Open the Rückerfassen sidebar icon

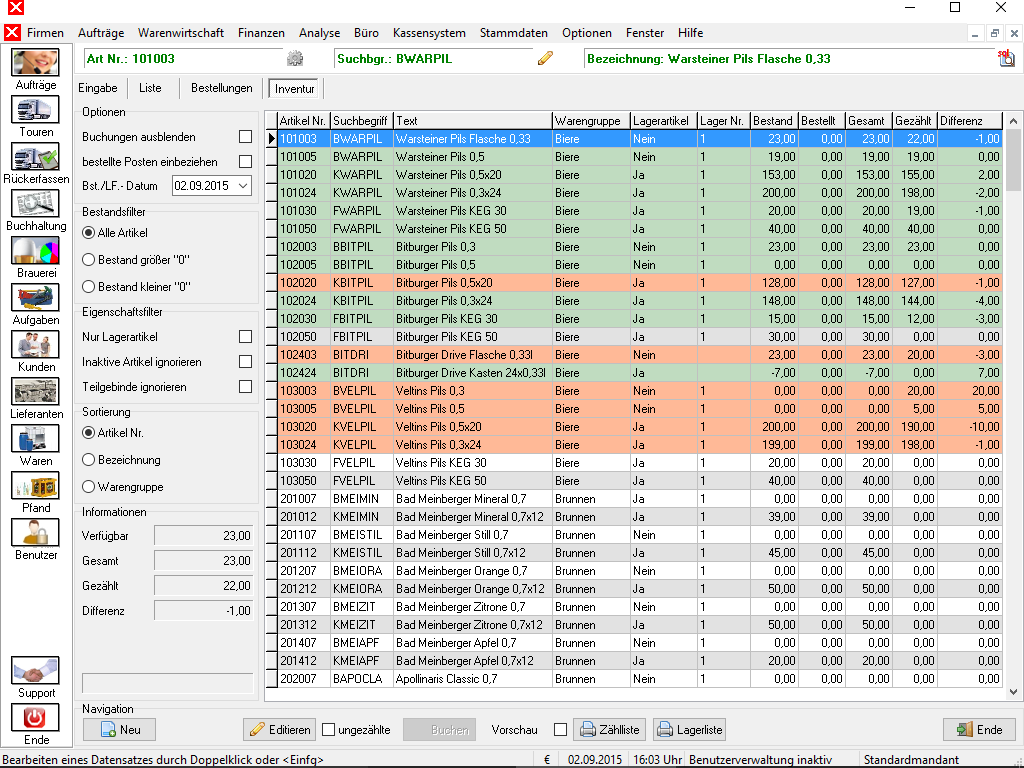(35, 157)
